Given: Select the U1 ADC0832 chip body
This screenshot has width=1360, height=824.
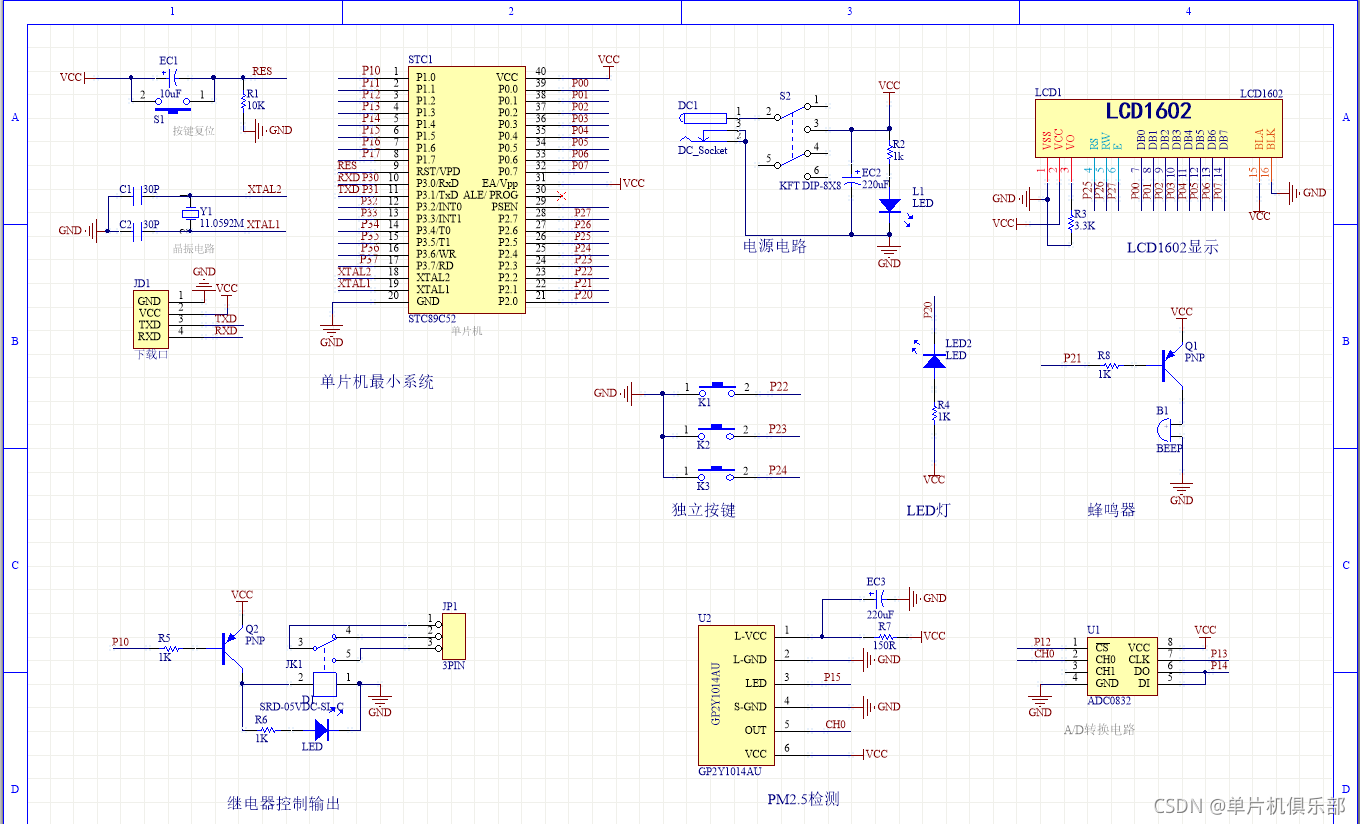Looking at the screenshot, I should coord(1122,665).
